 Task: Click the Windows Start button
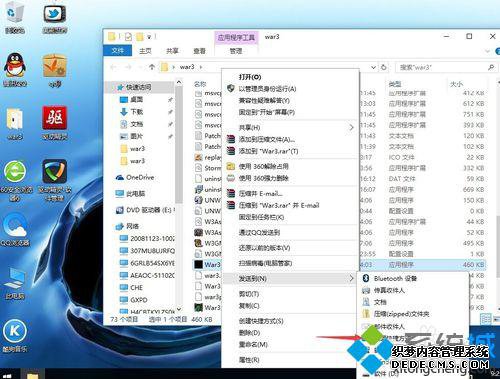coord(7,375)
